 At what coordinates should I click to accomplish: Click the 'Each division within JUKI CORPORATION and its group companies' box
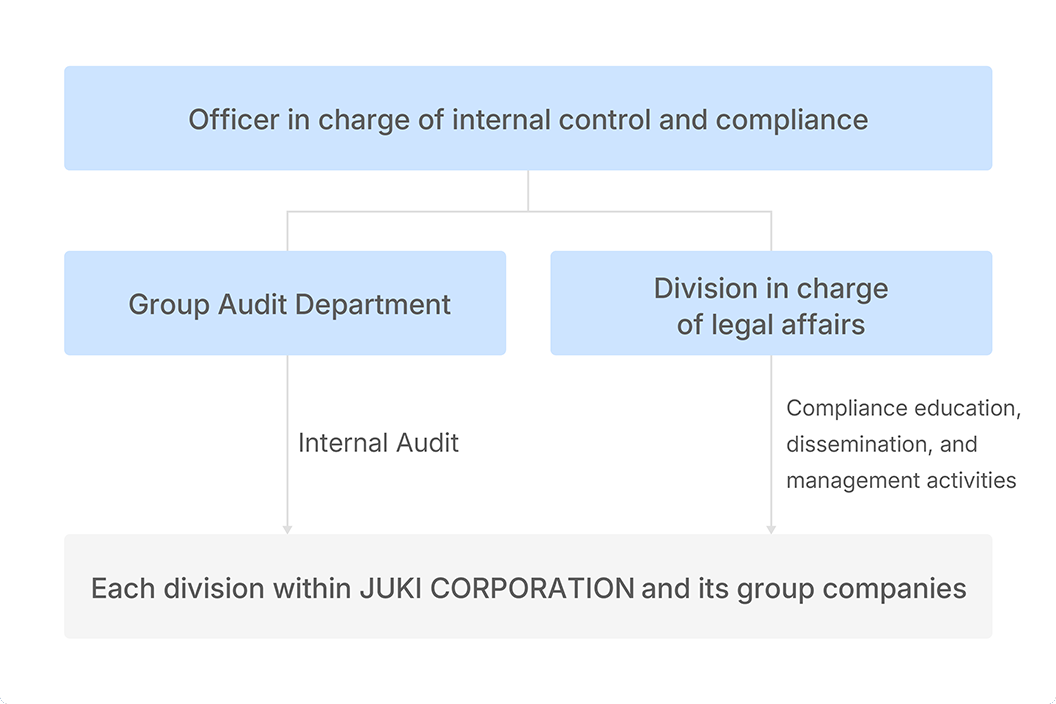click(x=528, y=587)
